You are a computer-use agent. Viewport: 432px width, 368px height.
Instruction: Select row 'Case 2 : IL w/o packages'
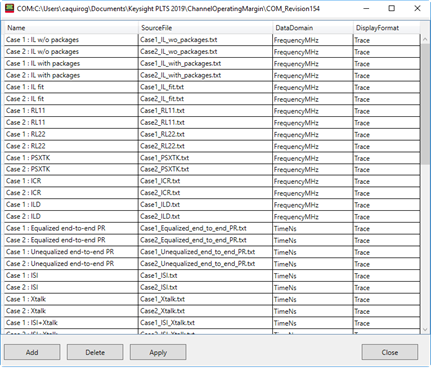[x=212, y=52]
